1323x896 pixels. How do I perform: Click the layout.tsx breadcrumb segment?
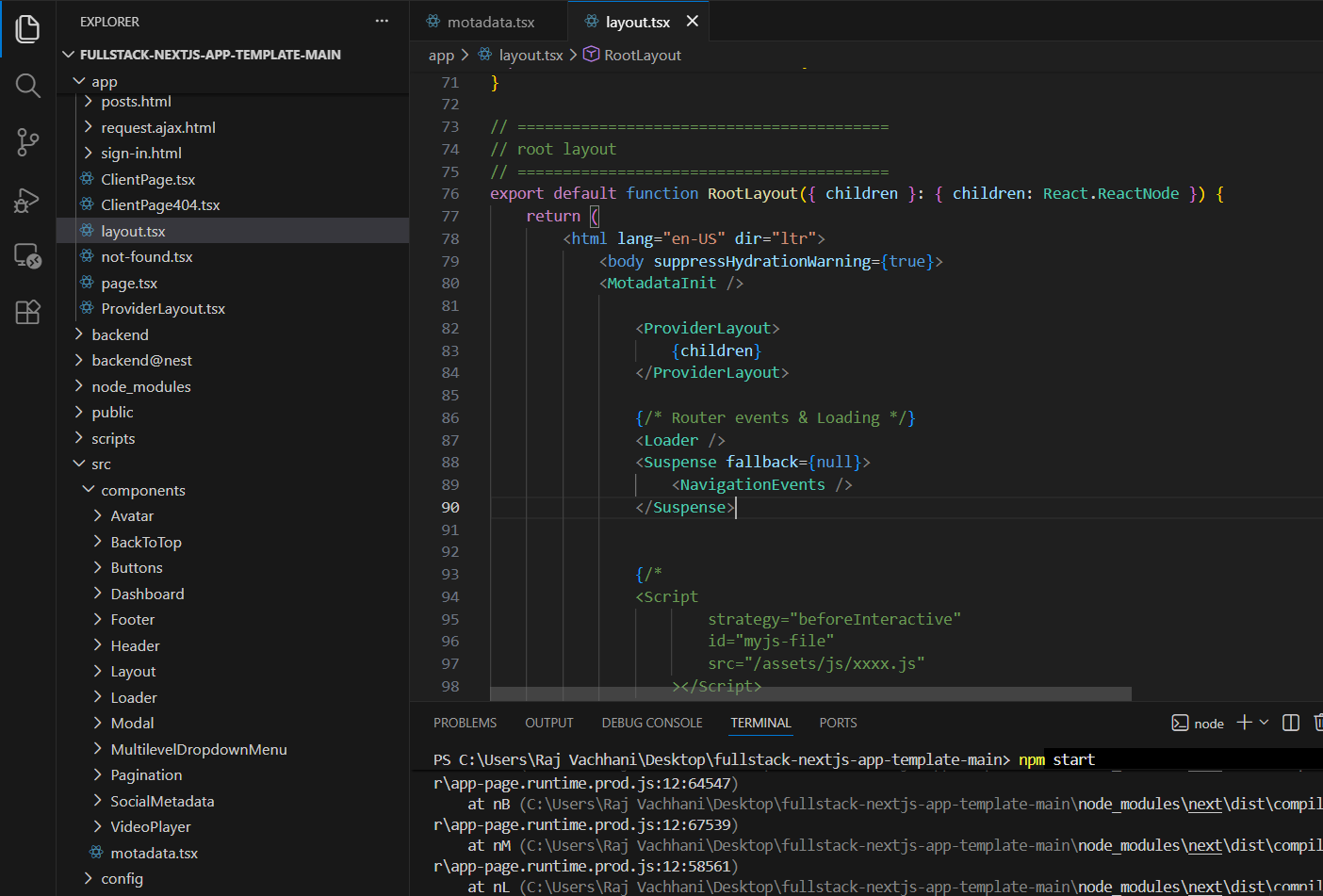pos(531,56)
